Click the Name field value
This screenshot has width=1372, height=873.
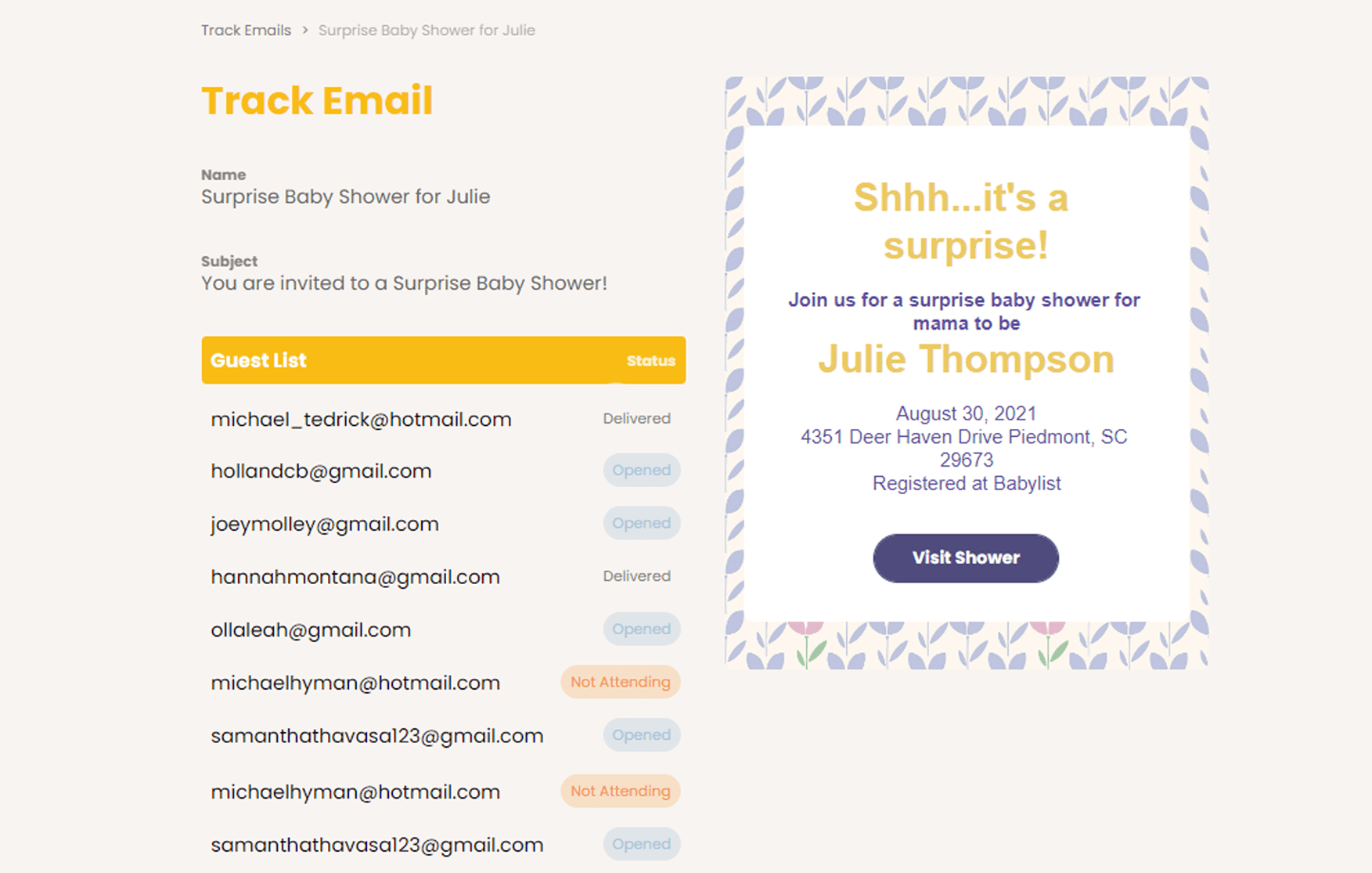346,197
